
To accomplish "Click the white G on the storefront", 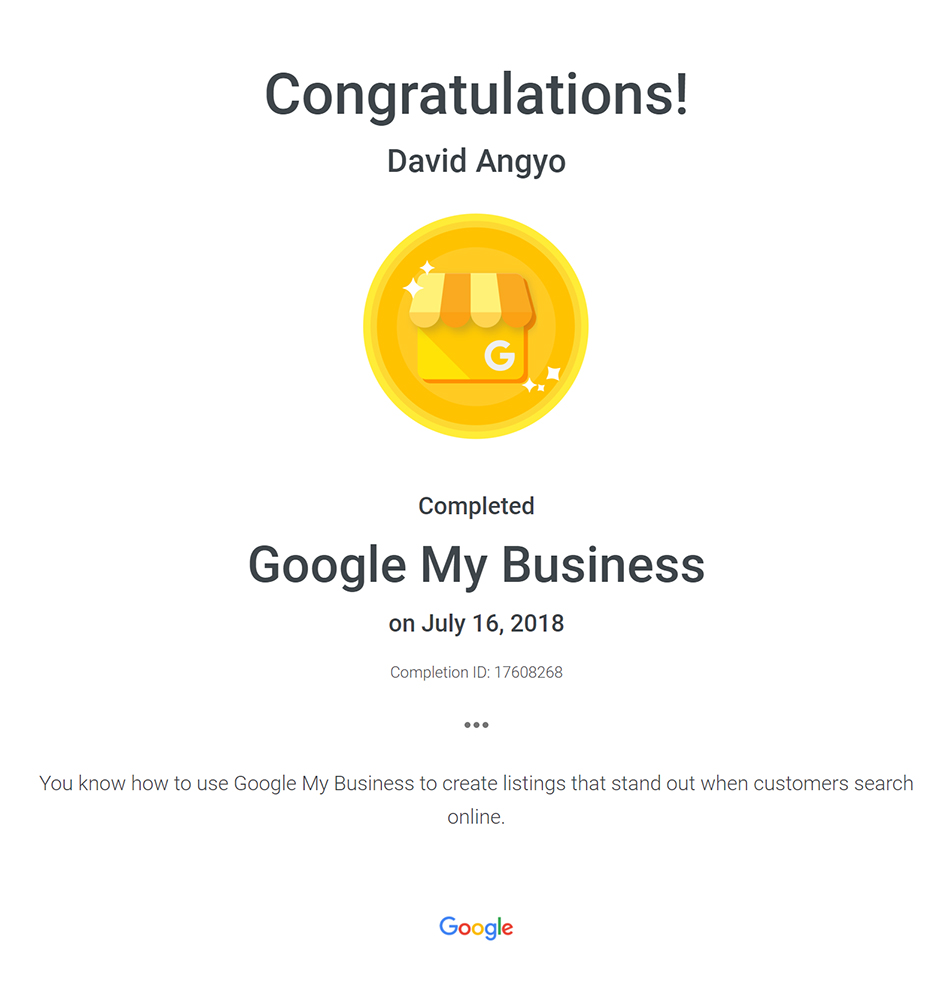I will (499, 355).
